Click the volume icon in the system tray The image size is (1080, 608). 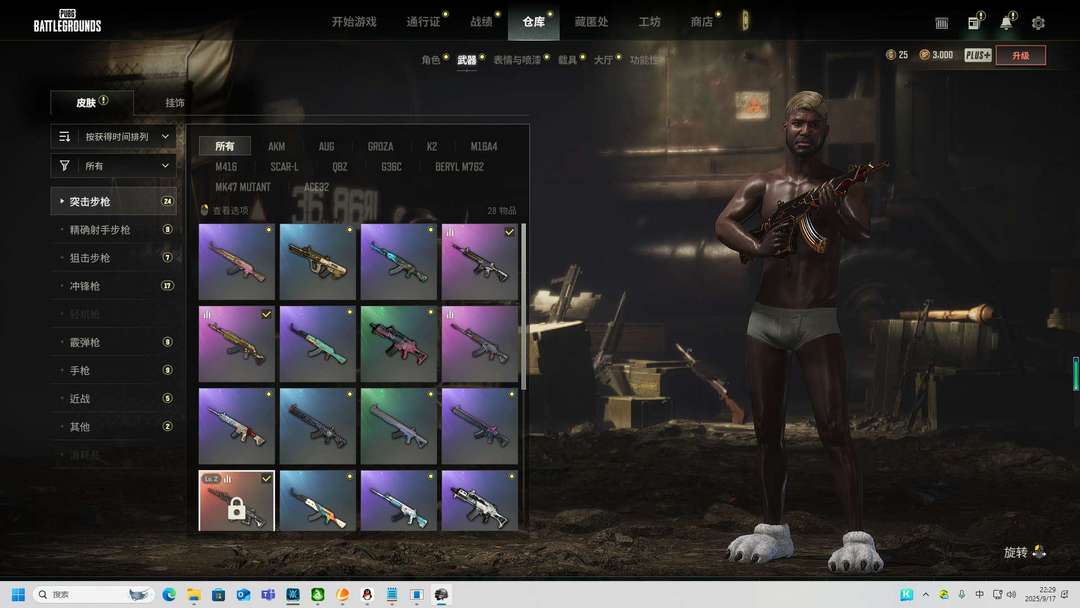tap(1011, 594)
